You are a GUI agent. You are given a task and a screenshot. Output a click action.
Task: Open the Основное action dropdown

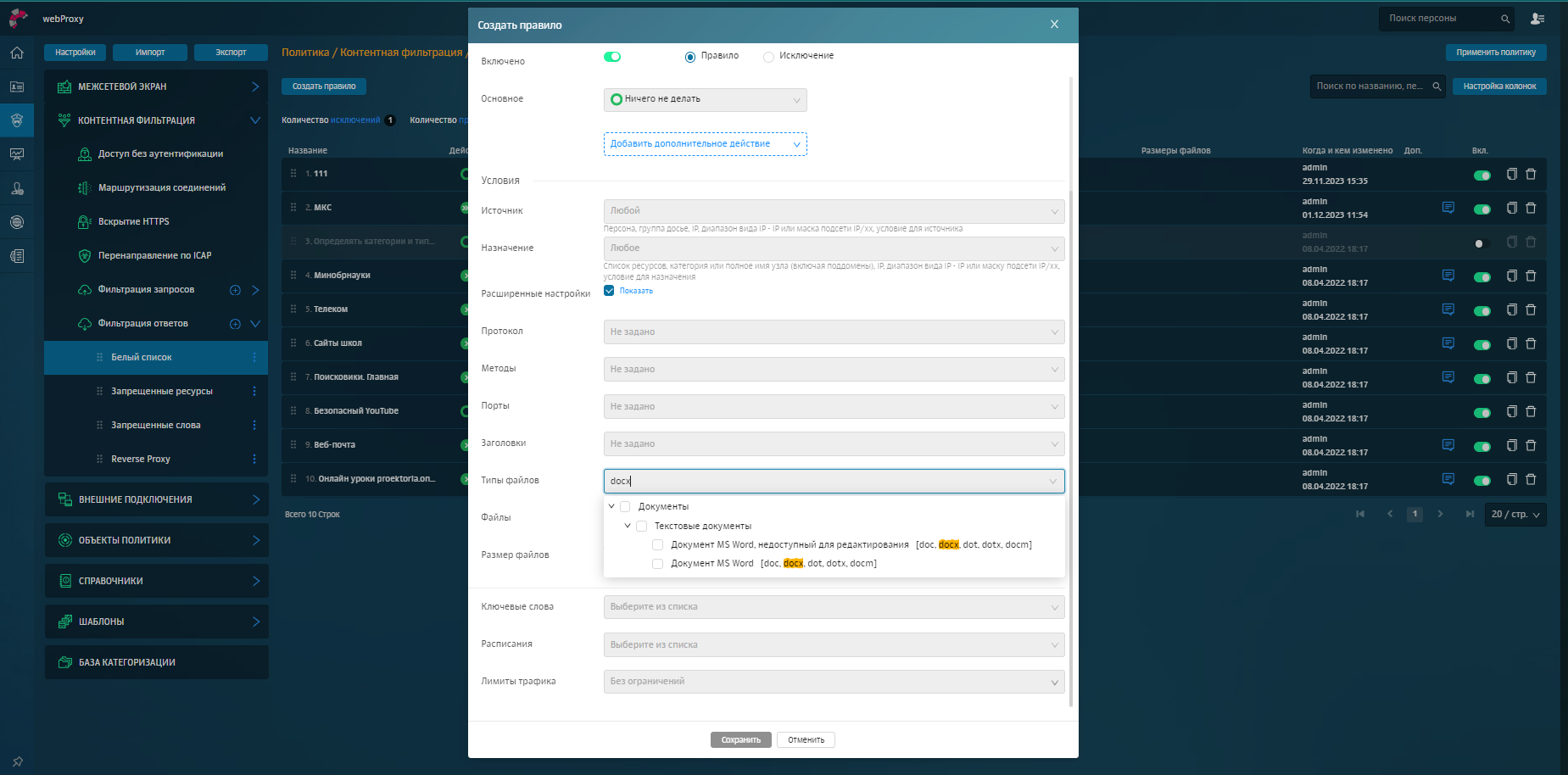(x=706, y=99)
